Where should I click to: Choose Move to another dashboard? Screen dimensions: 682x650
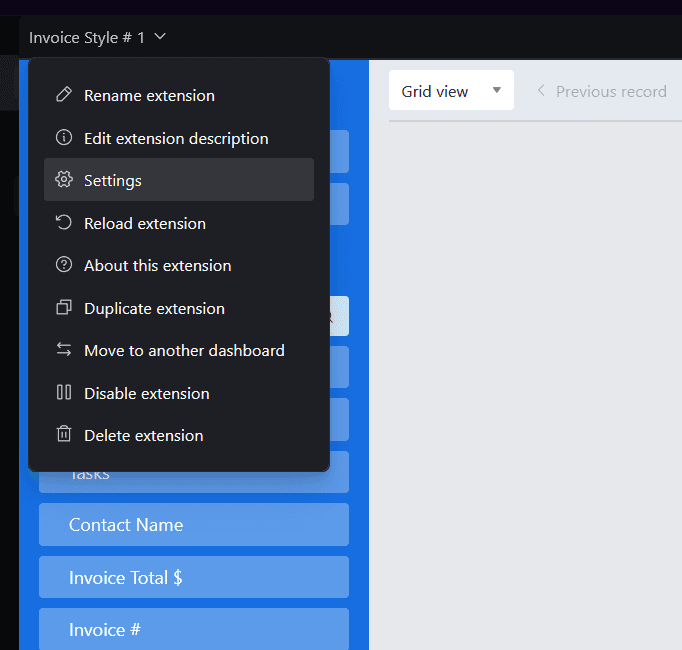pyautogui.click(x=179, y=351)
